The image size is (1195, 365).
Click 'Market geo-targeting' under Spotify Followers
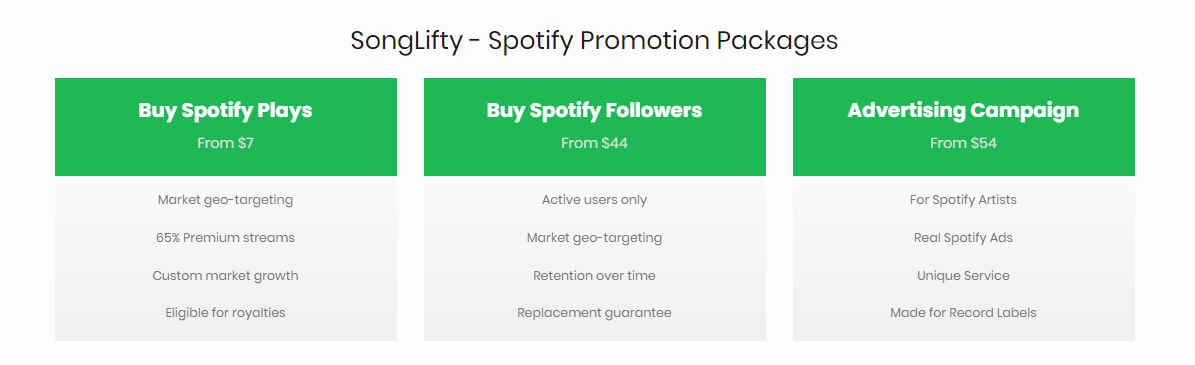594,238
